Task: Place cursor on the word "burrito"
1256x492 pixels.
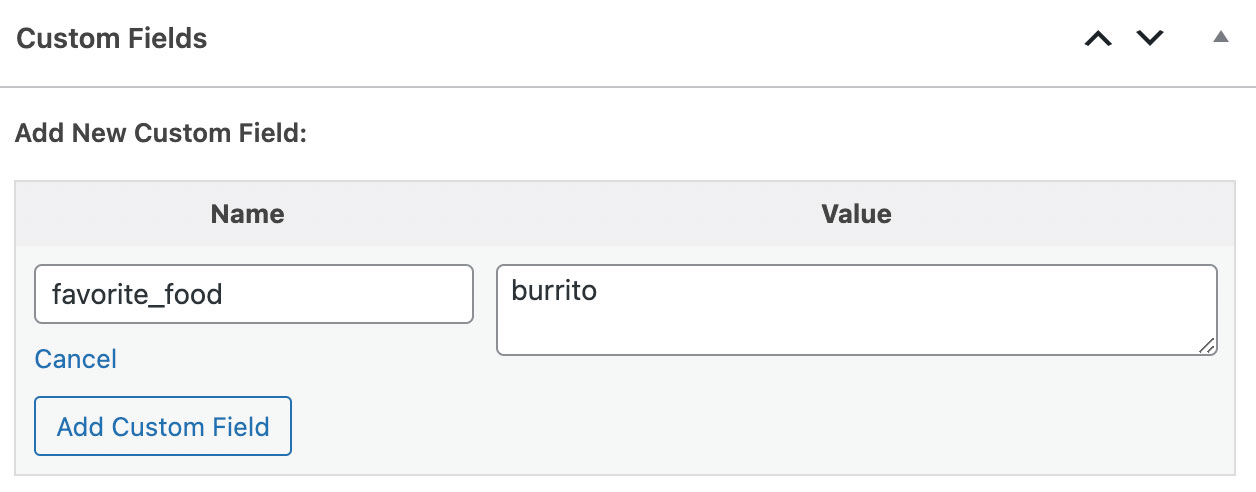Action: point(554,292)
